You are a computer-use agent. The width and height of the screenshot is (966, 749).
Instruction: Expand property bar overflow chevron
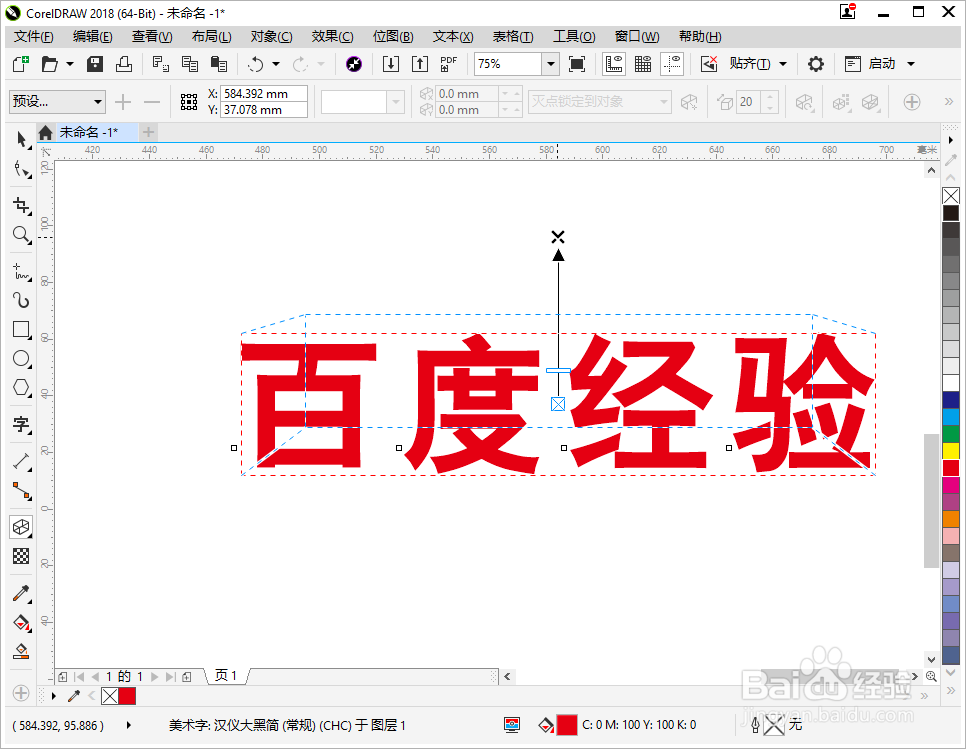click(x=949, y=102)
